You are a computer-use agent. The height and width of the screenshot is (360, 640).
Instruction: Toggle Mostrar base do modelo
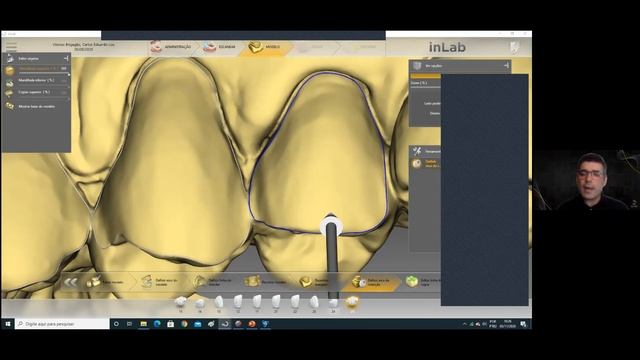[30, 107]
